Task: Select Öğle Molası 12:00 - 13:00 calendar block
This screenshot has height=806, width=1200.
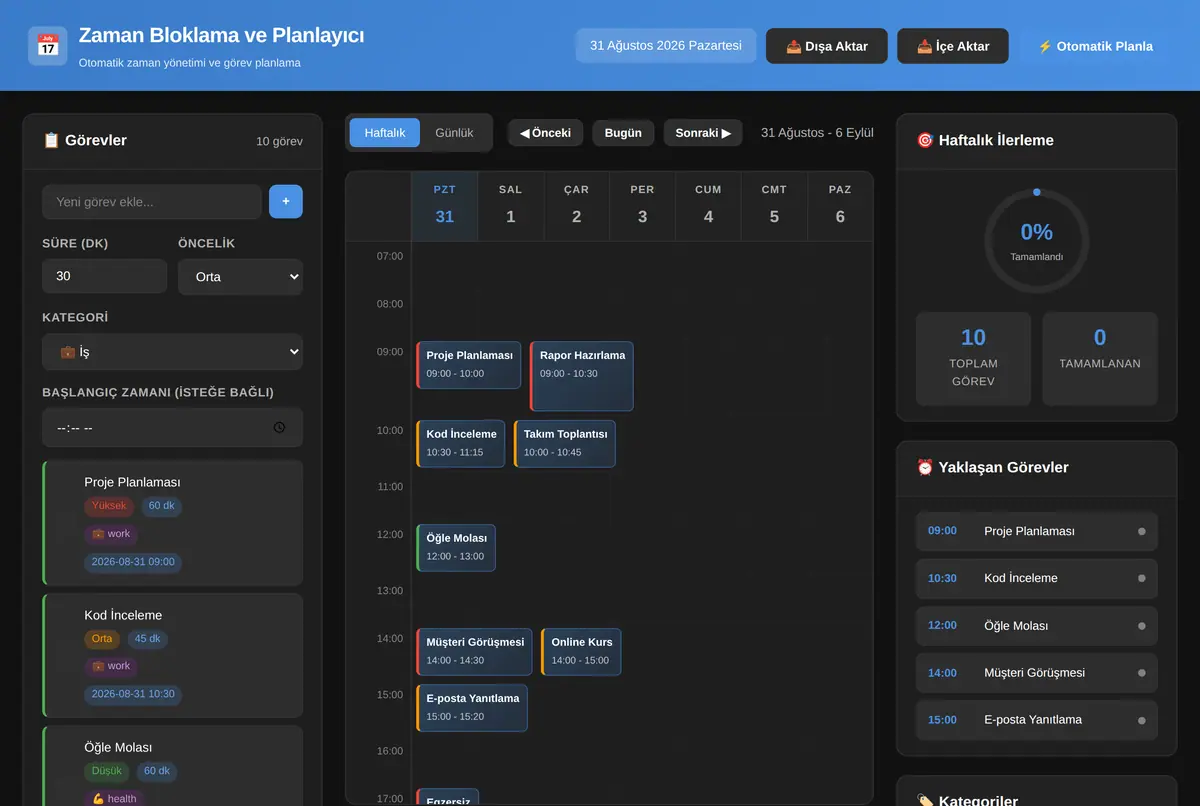Action: pyautogui.click(x=456, y=548)
